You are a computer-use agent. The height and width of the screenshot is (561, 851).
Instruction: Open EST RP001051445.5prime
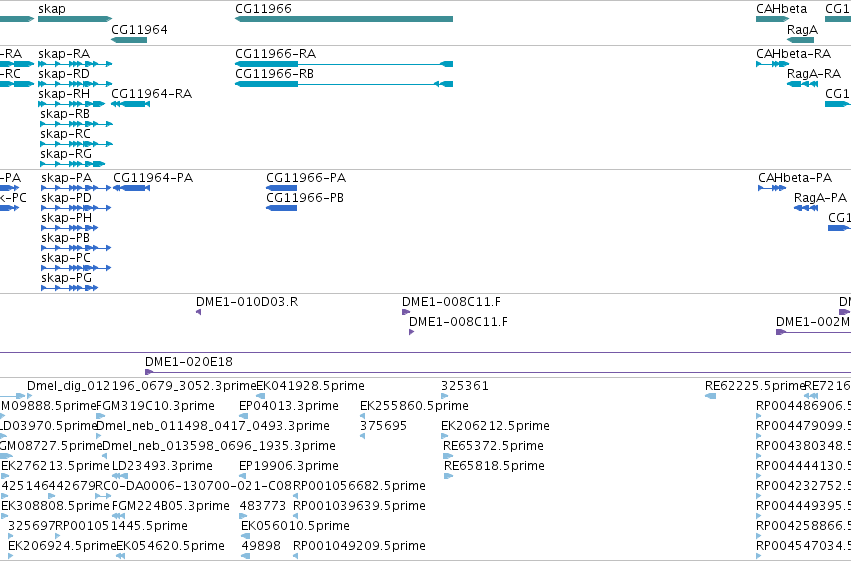[122, 526]
